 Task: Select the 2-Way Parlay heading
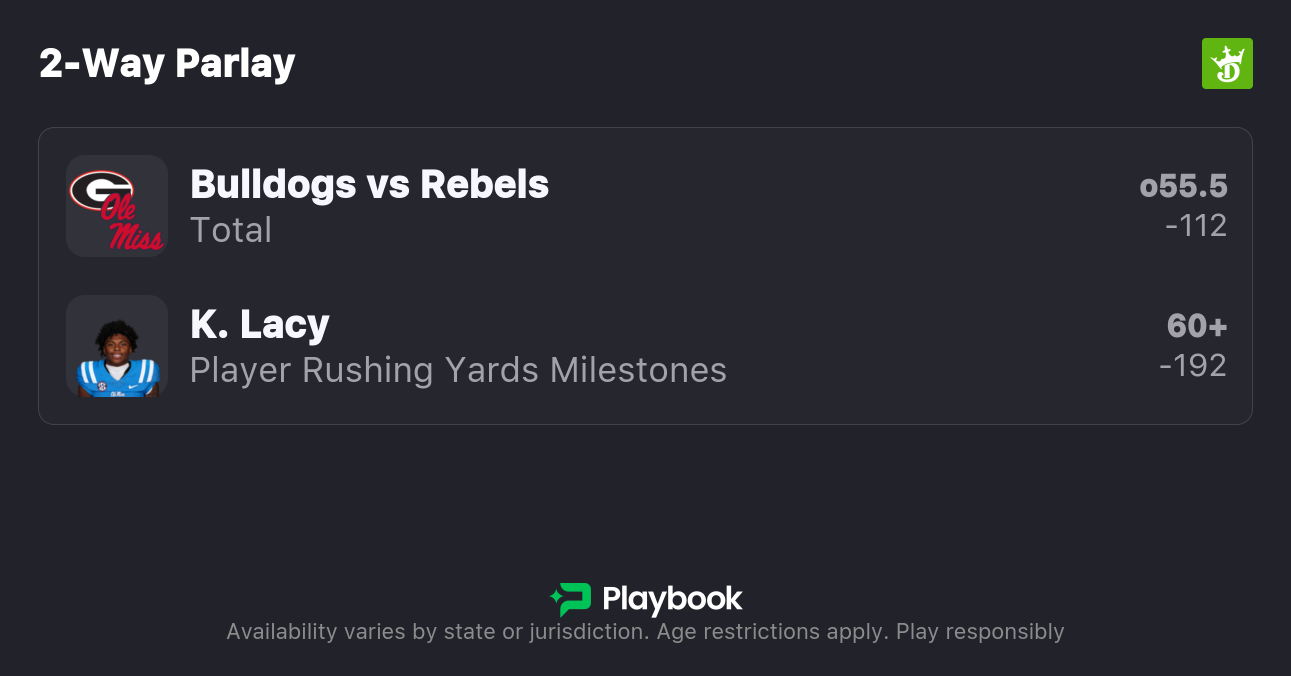pos(167,64)
